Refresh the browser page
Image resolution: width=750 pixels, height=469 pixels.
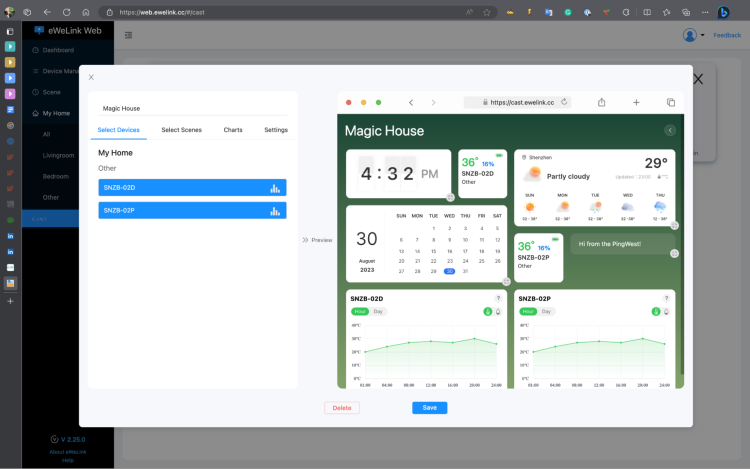point(66,12)
